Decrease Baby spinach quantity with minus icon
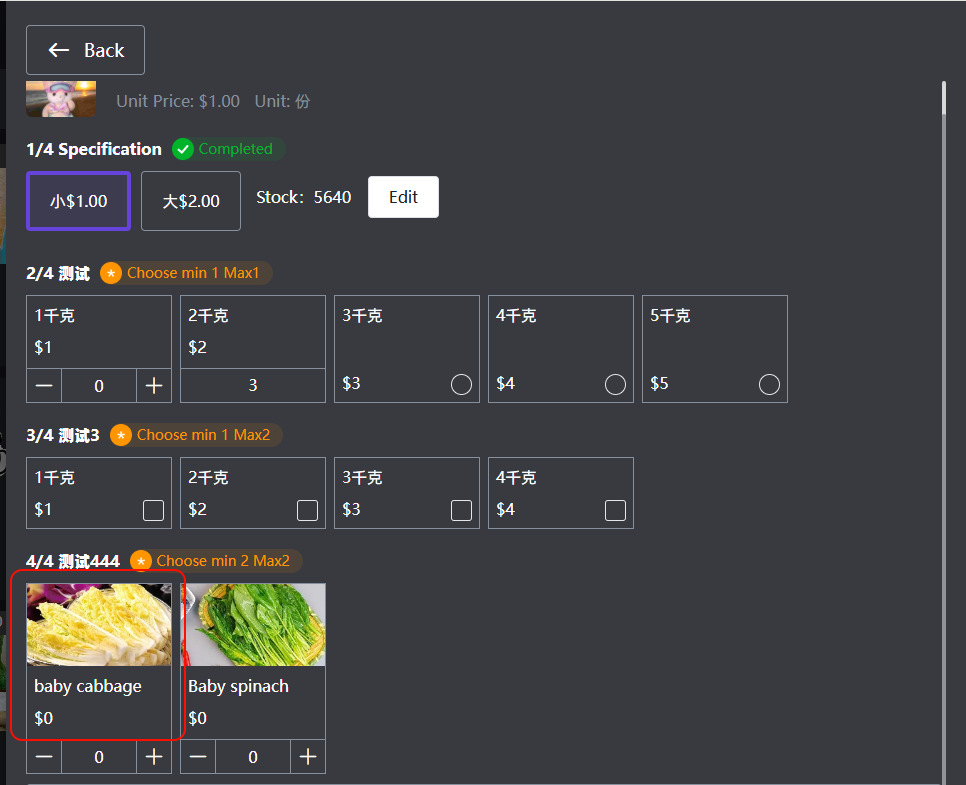 198,757
